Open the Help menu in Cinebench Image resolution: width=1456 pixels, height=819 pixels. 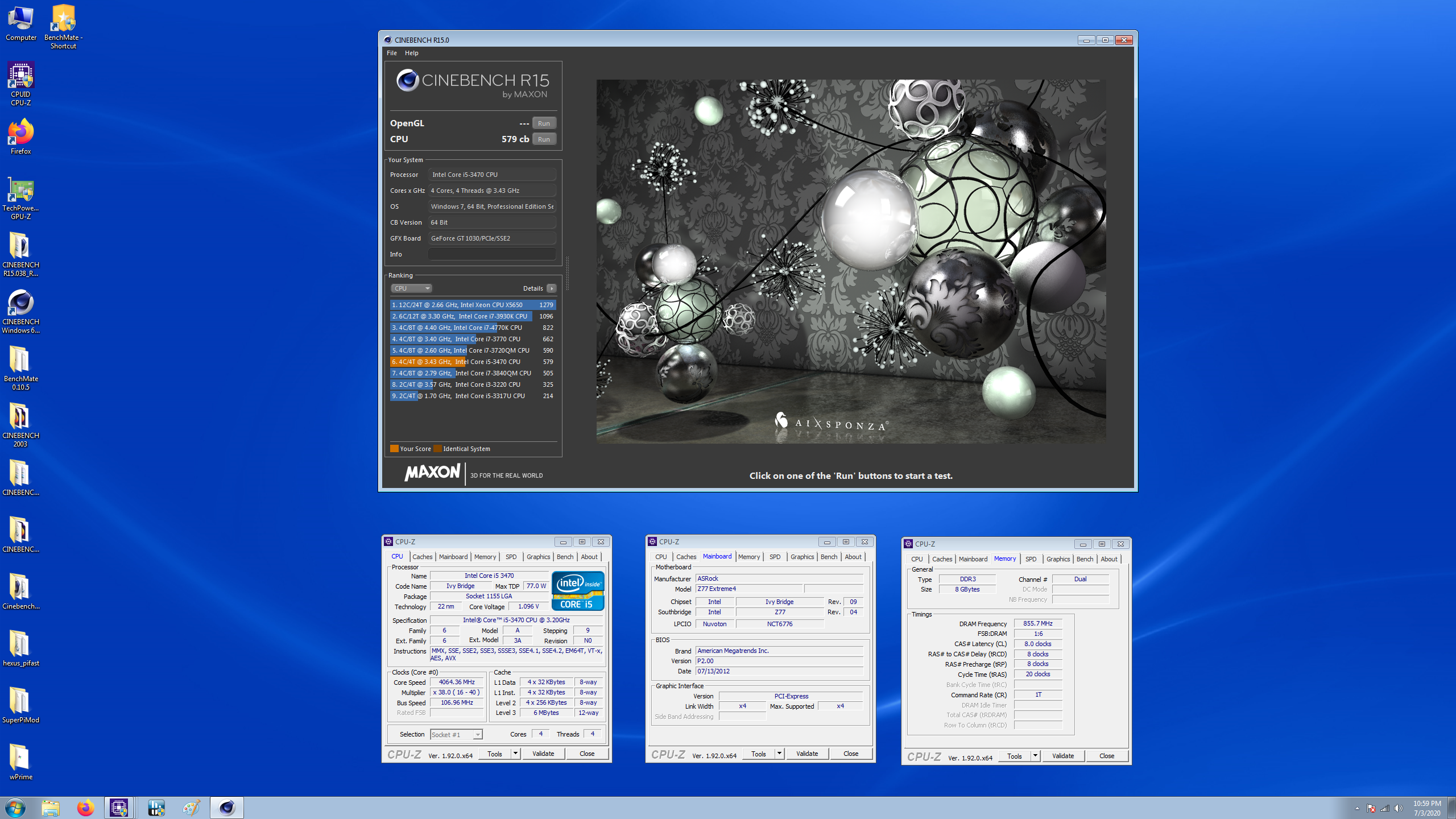411,53
